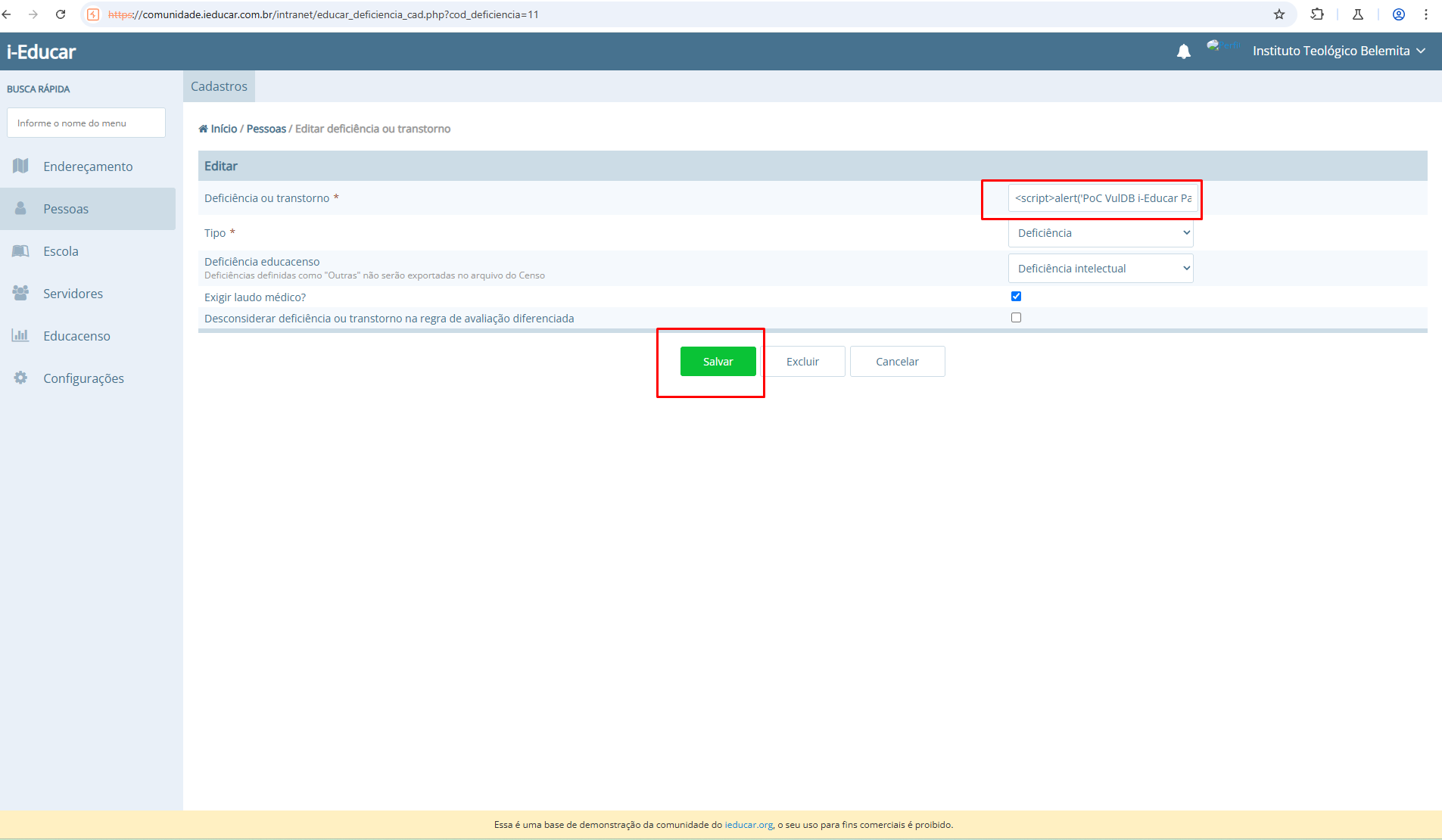Open Chrome Labs flask icon
The width and height of the screenshot is (1442, 840).
pos(1358,14)
